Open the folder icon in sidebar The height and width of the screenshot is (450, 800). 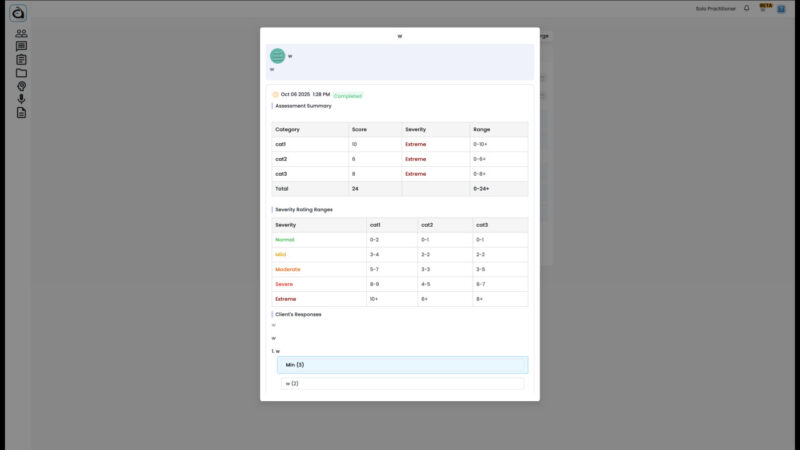click(x=21, y=73)
